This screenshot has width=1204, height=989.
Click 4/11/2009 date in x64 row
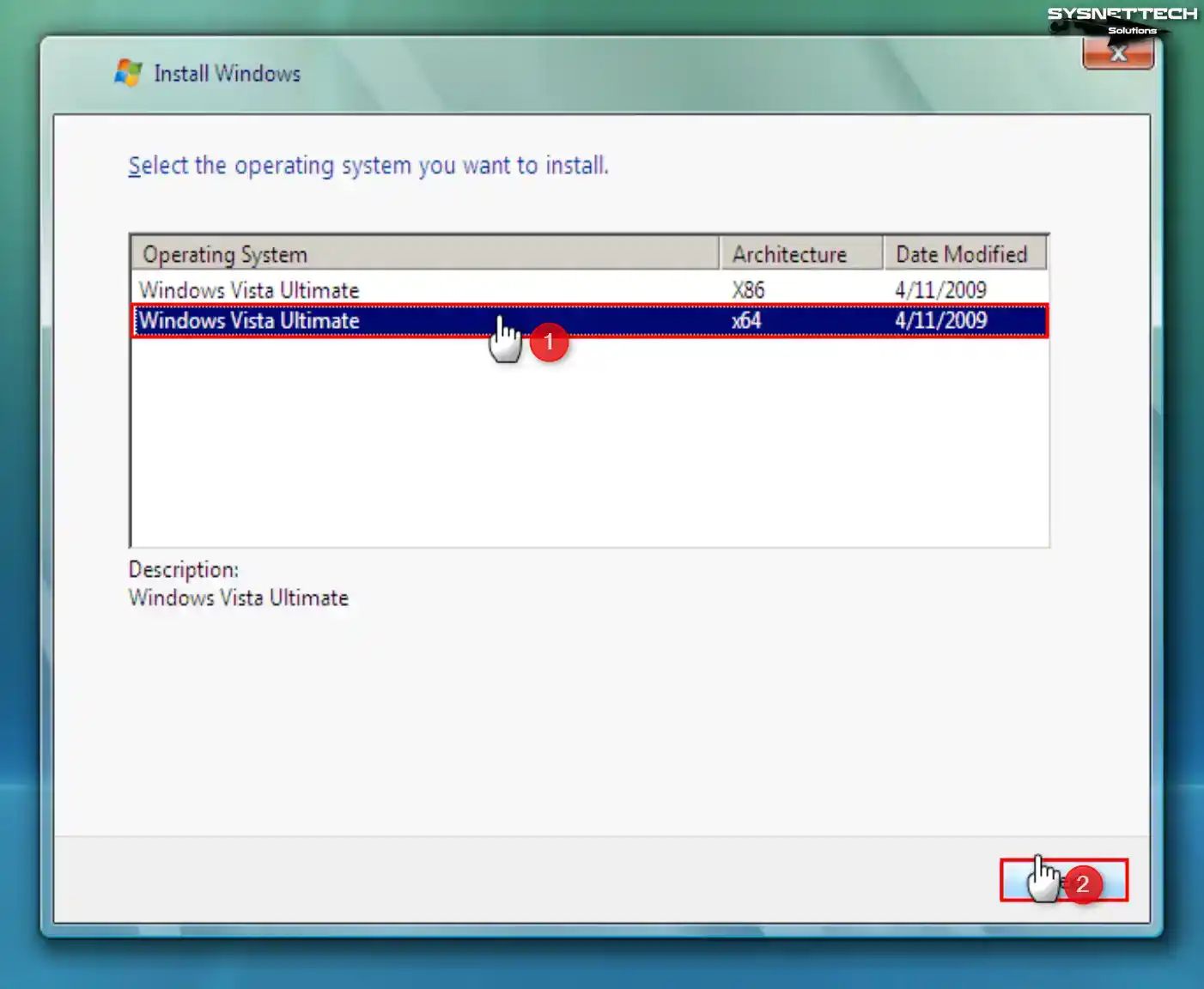(x=940, y=321)
